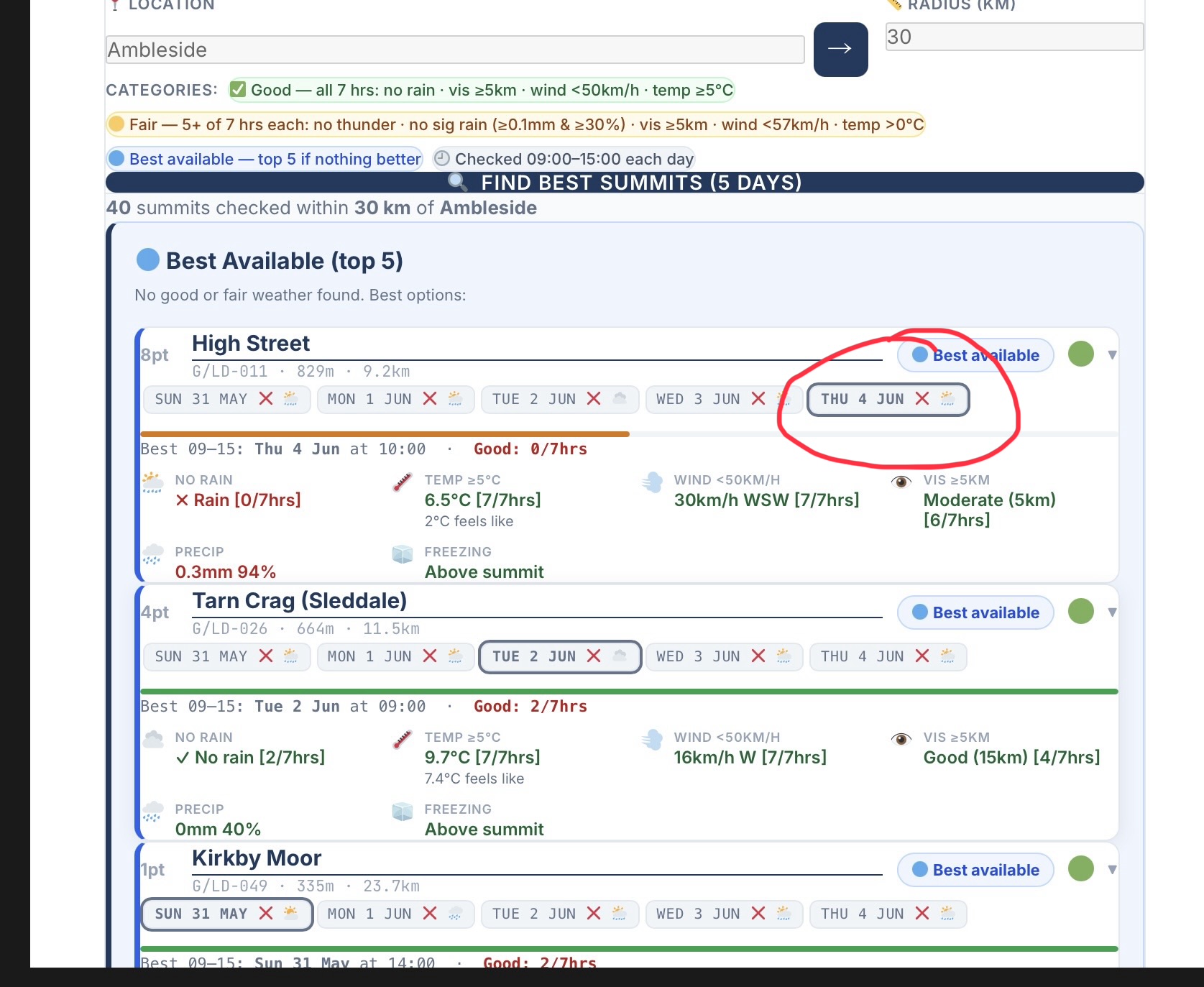Click the magnifier icon in Find Best Summits

(457, 182)
